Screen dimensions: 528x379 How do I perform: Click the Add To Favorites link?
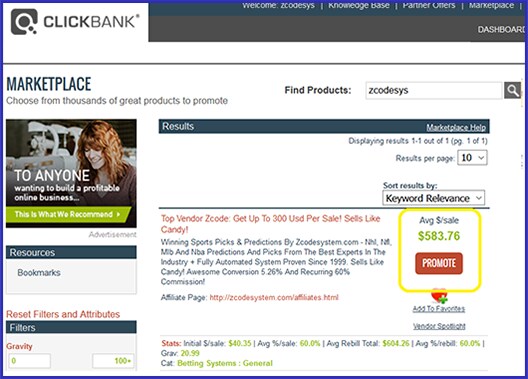coord(439,309)
